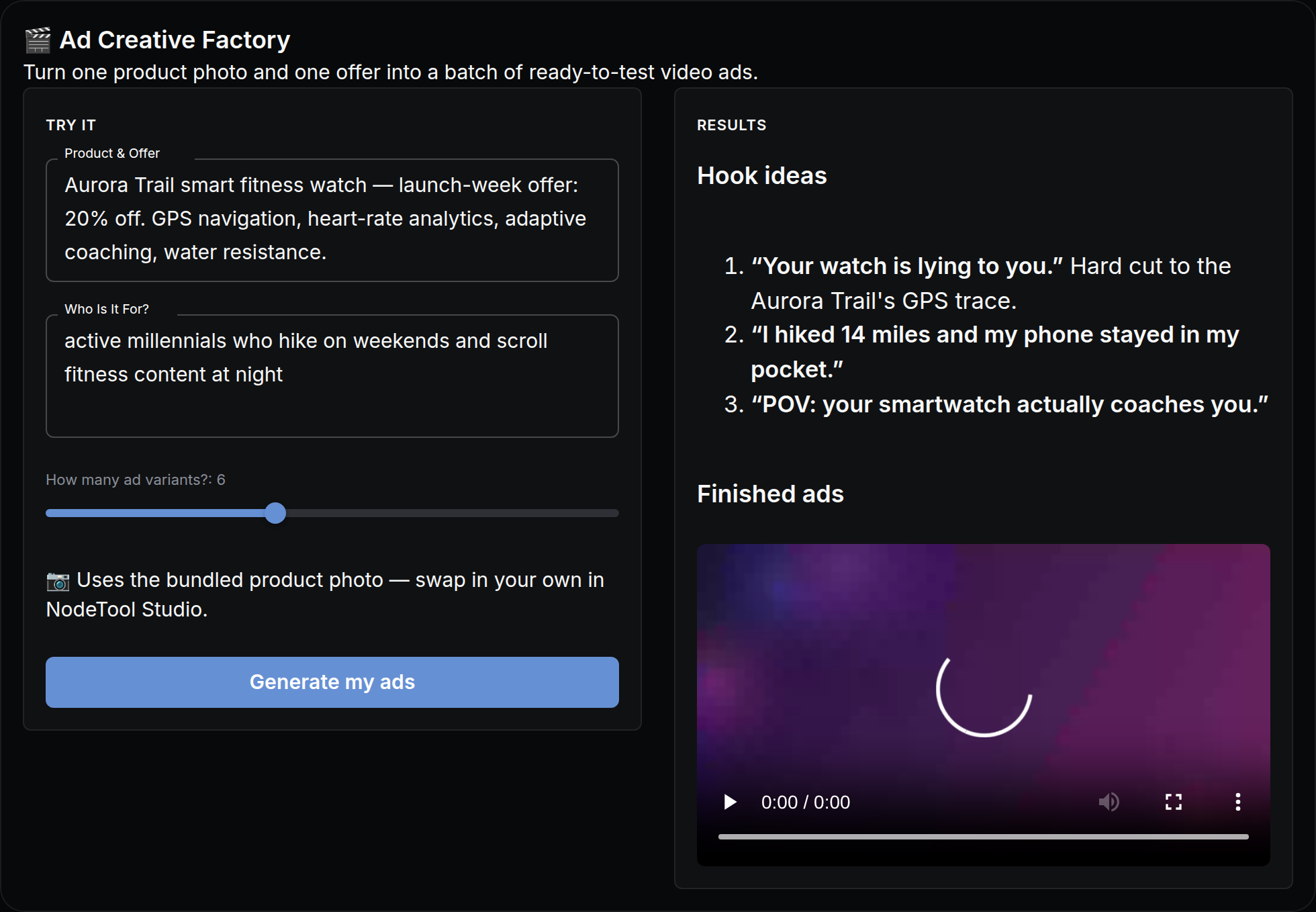Click the TRY IT section label
Viewport: 1316px width, 912px height.
click(71, 126)
